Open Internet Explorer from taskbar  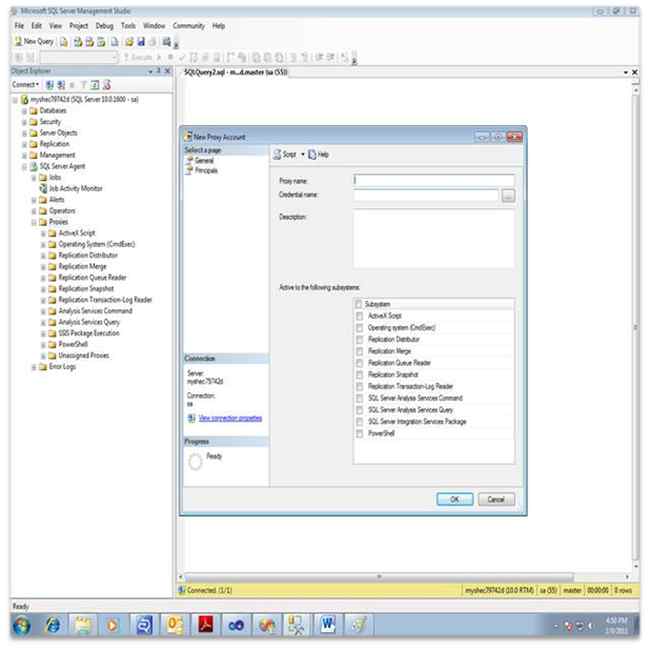click(53, 625)
